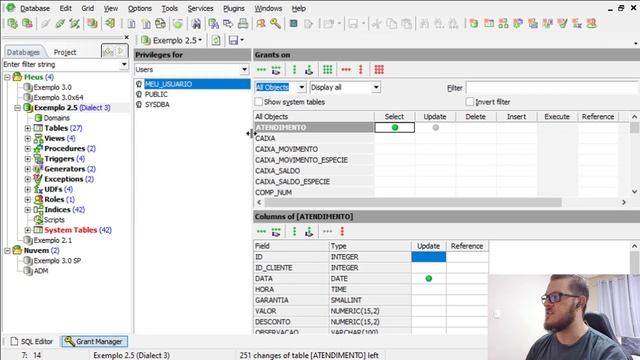Select System Tables (42) node

pos(78,230)
